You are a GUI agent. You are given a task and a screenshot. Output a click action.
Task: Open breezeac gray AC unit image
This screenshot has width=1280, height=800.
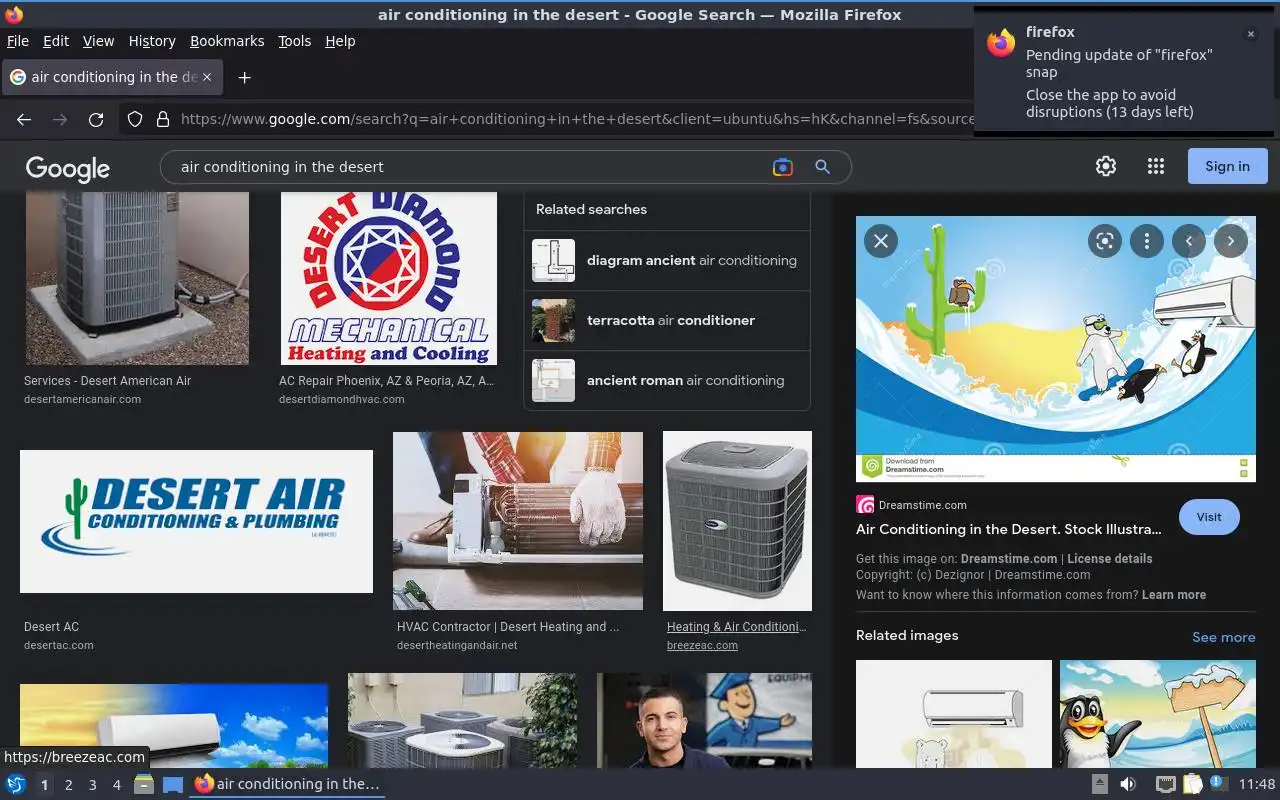pyautogui.click(x=737, y=521)
